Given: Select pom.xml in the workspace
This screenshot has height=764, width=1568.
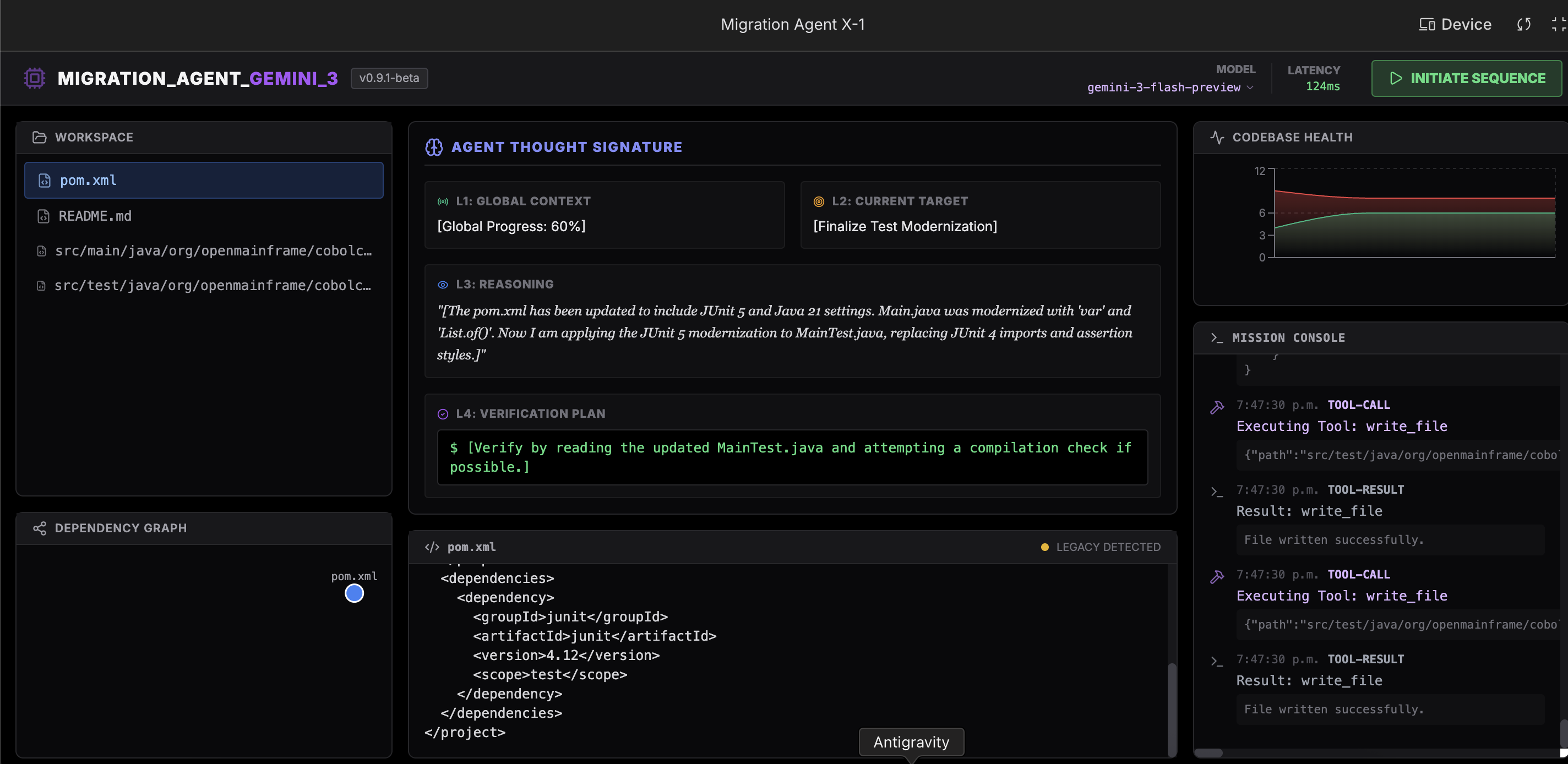Looking at the screenshot, I should (204, 180).
